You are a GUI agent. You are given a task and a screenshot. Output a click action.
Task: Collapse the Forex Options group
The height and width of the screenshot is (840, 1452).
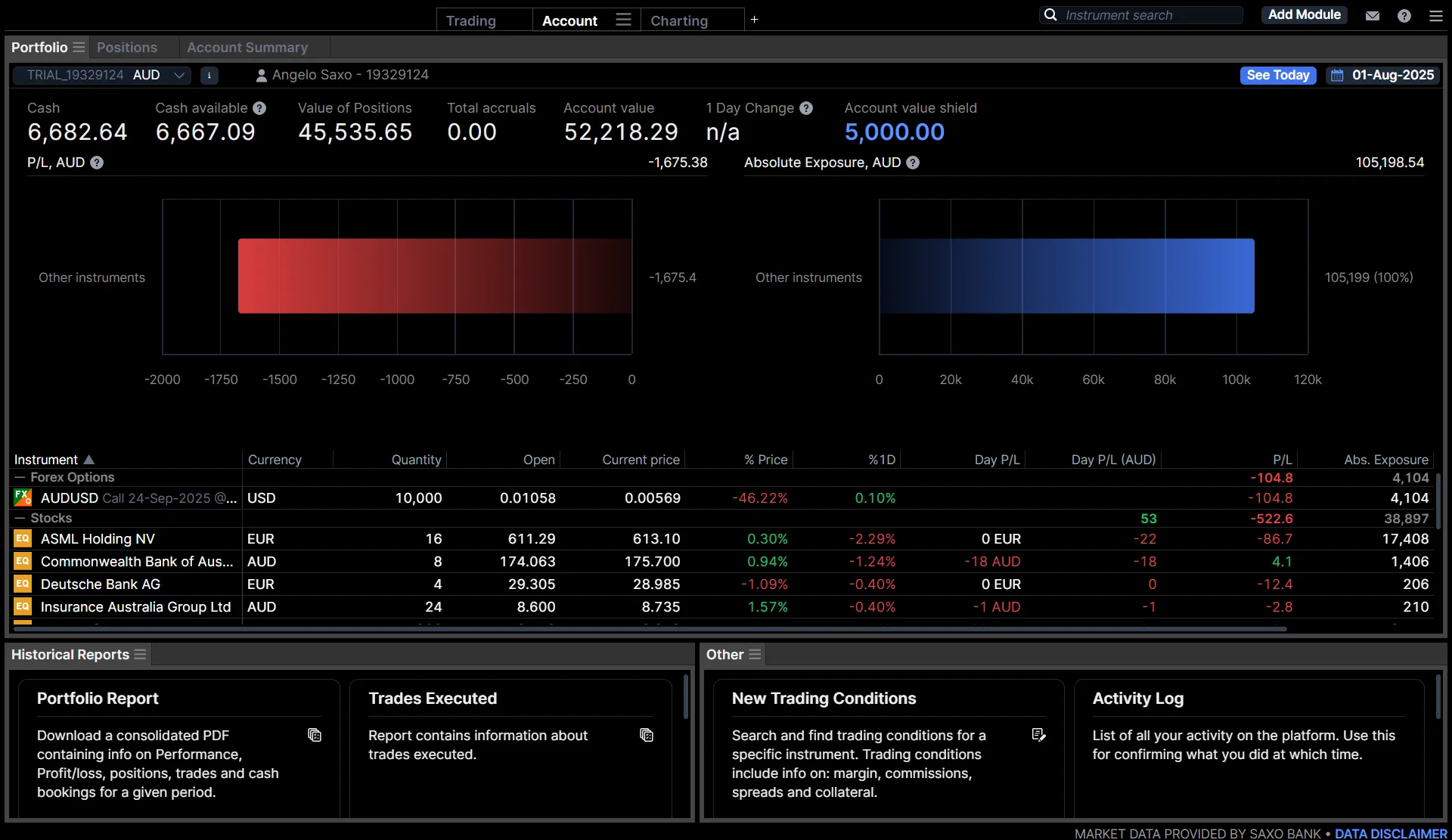click(x=20, y=477)
